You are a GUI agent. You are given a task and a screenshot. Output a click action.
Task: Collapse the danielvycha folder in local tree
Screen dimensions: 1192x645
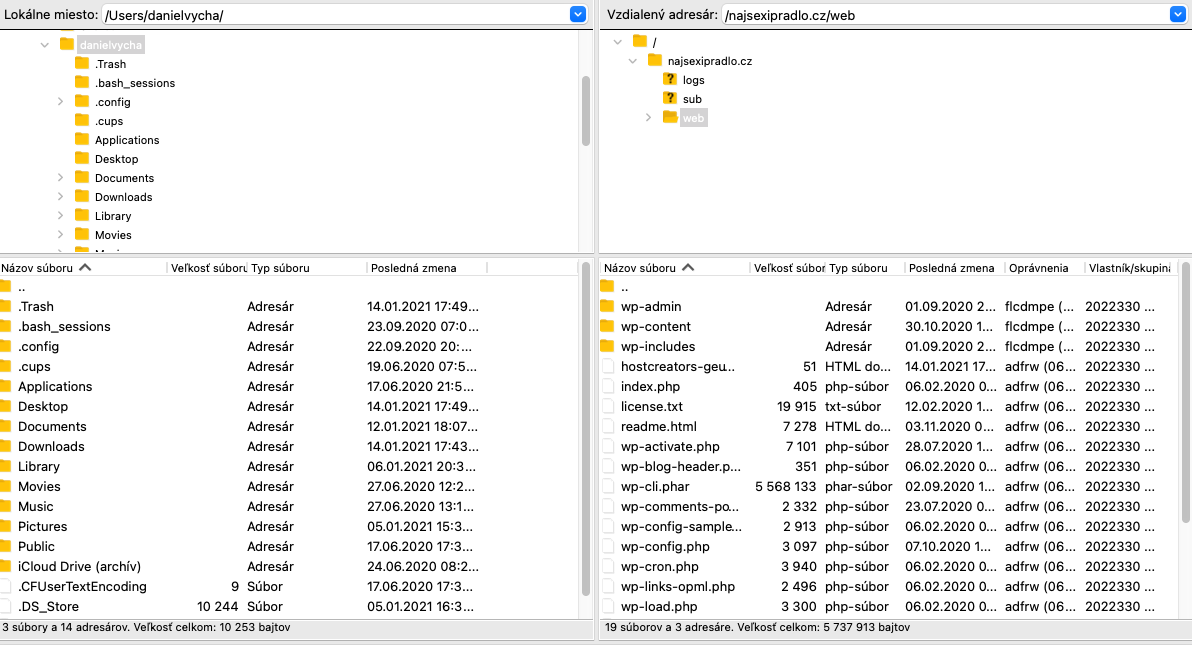tap(45, 45)
